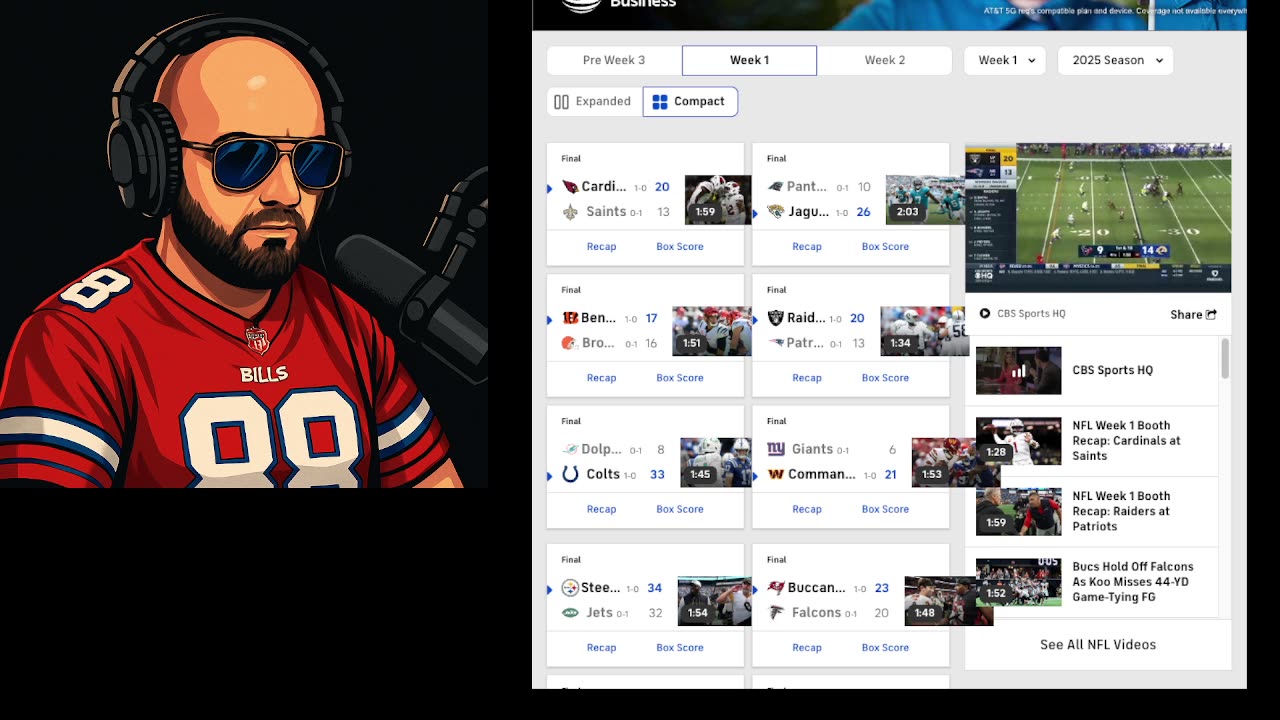Open Box Score for Steelers vs Jets
Viewport: 1280px width, 720px height.
(x=680, y=647)
